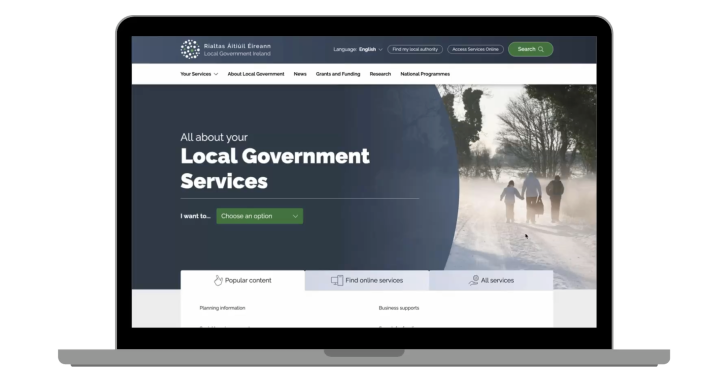Open the Language English dropdown
Screen dimensions: 728x376
click(x=358, y=49)
